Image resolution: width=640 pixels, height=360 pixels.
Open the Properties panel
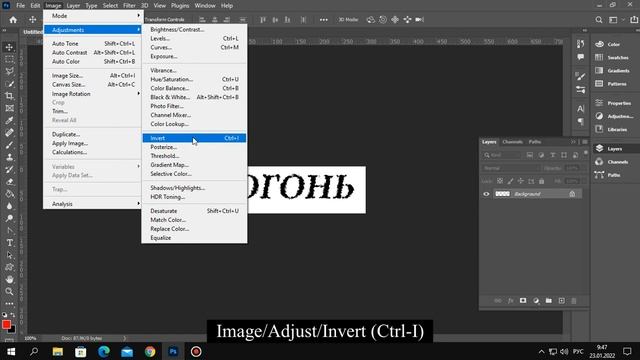(x=613, y=103)
